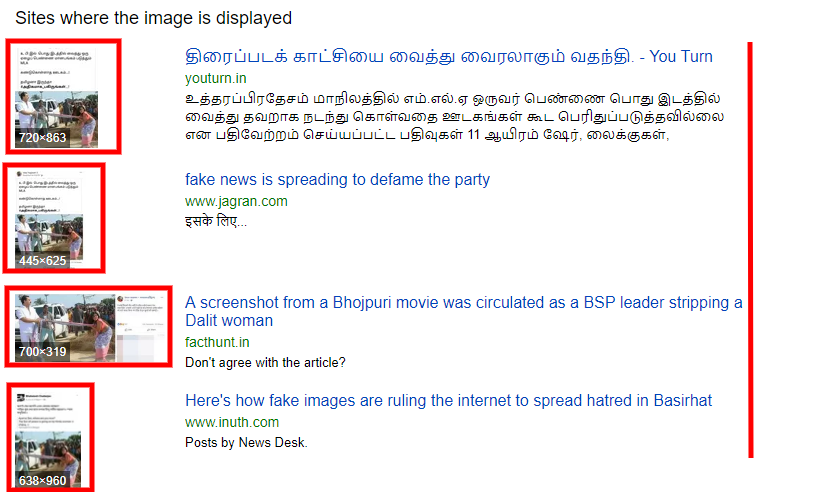The height and width of the screenshot is (492, 826).
Task: Click the 'Don't agree with the article?' snippet
Action: point(265,363)
